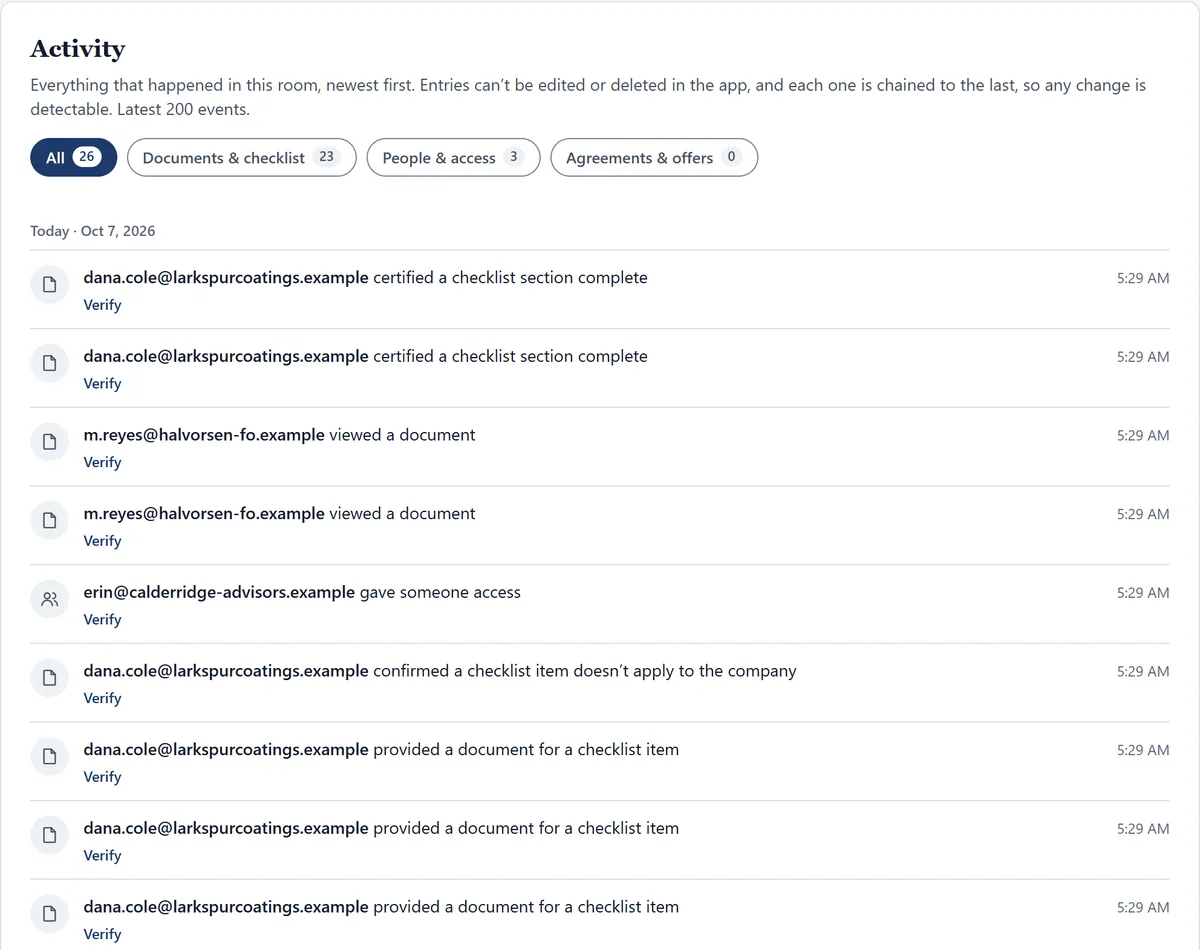Click timestamp on doesn't apply to company row
The image size is (1200, 950).
(1143, 671)
